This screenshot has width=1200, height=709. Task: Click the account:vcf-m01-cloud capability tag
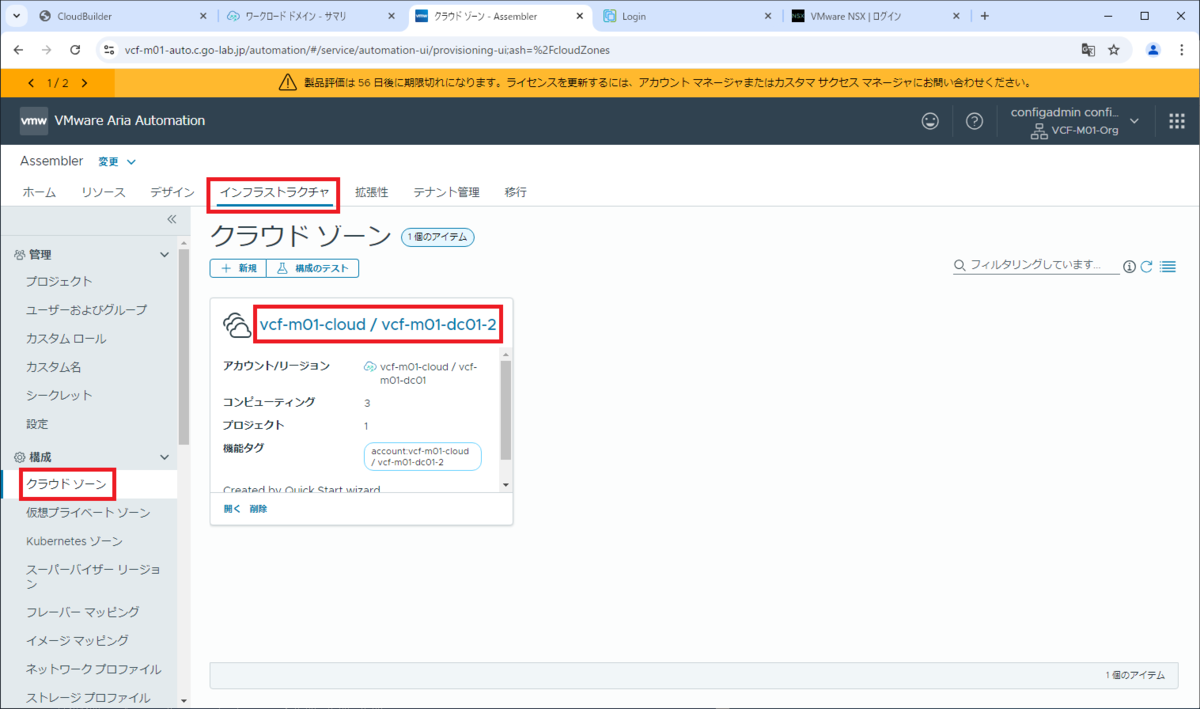coord(423,456)
